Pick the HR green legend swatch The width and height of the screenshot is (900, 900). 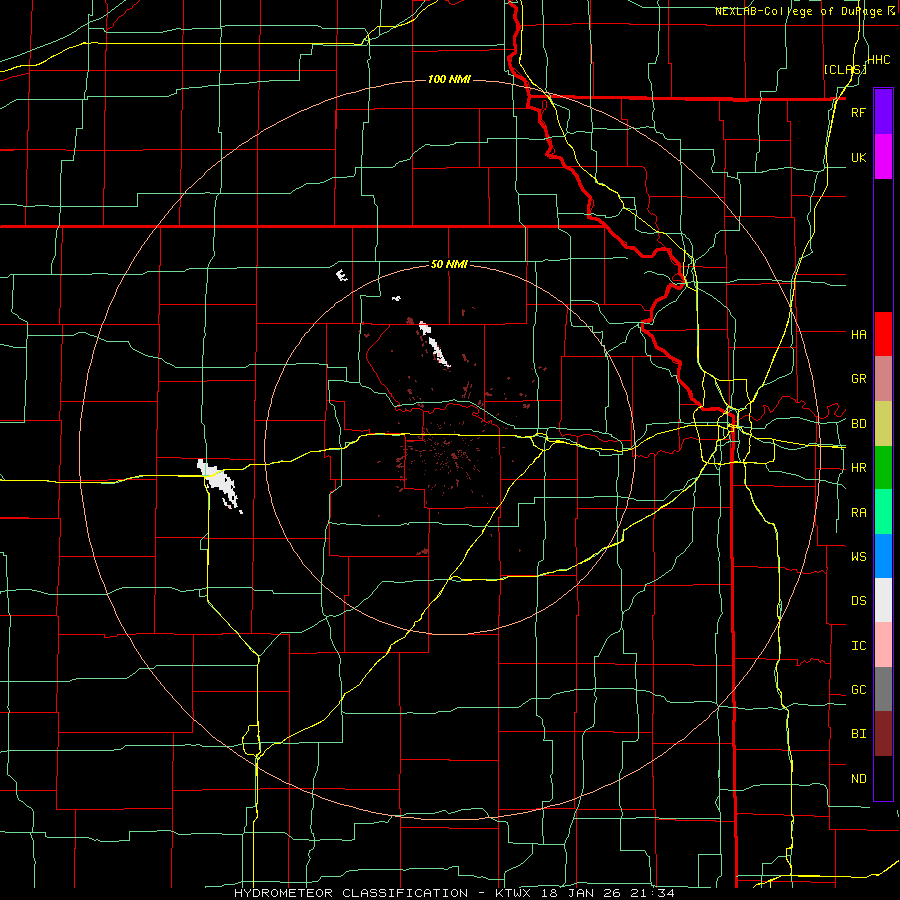coord(883,468)
